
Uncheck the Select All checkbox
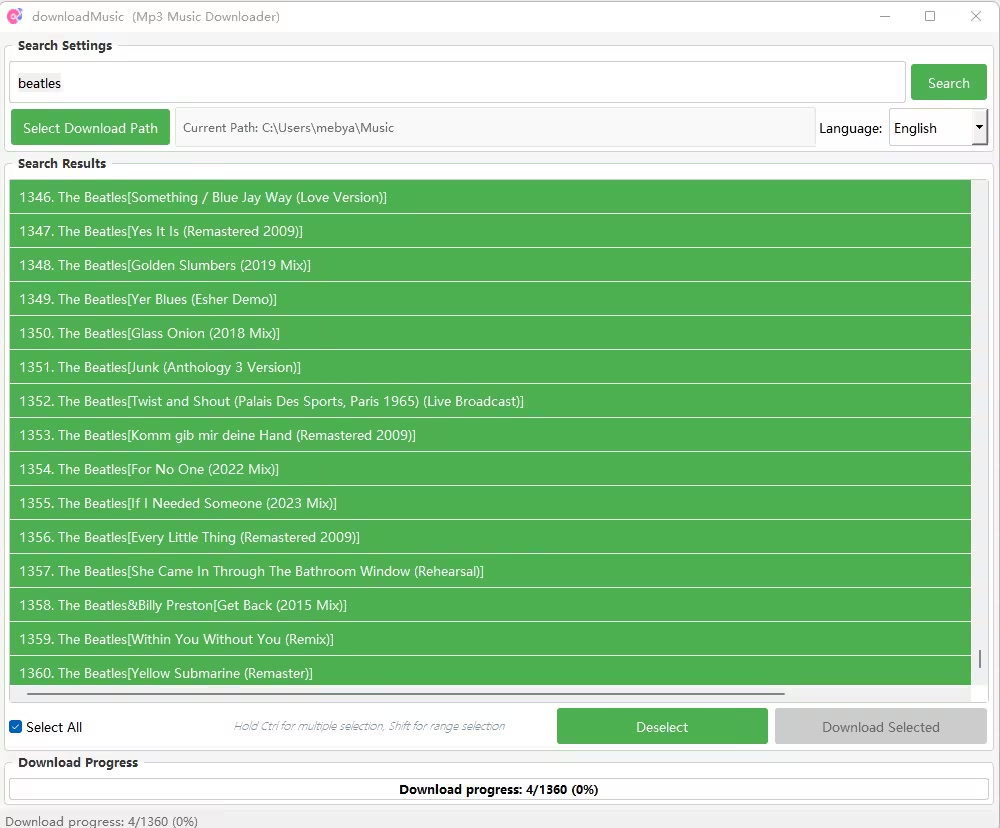(16, 727)
